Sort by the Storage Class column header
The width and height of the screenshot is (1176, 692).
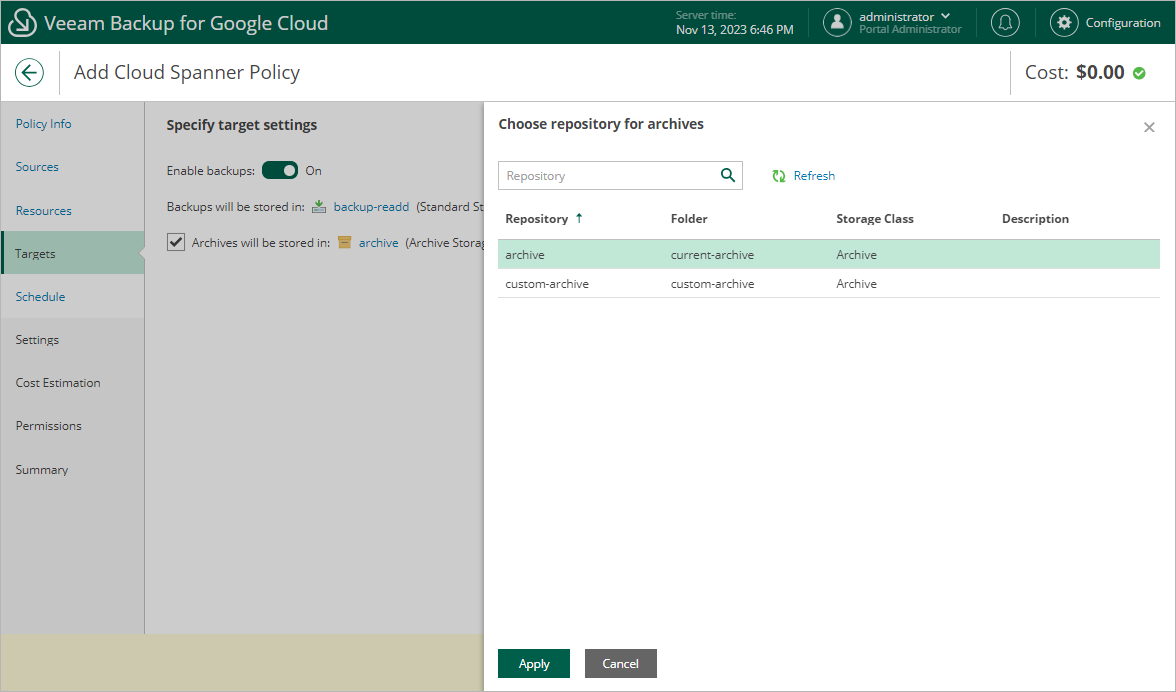coord(874,218)
